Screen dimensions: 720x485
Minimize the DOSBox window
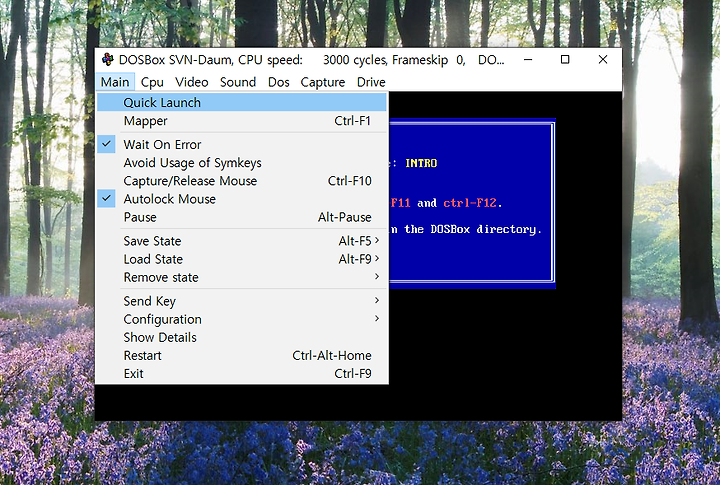click(528, 60)
